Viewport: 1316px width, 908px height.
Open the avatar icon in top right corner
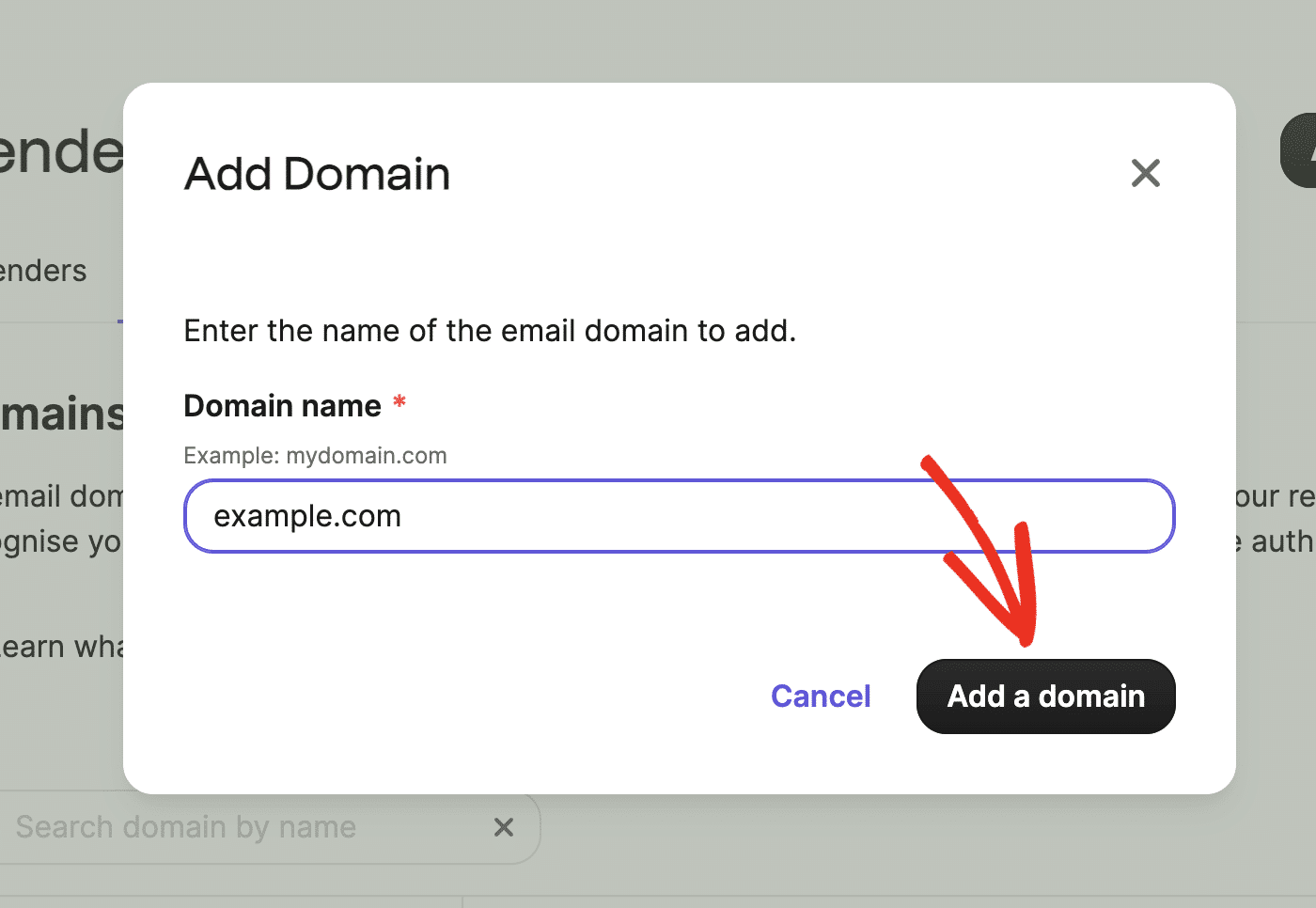(x=1303, y=150)
